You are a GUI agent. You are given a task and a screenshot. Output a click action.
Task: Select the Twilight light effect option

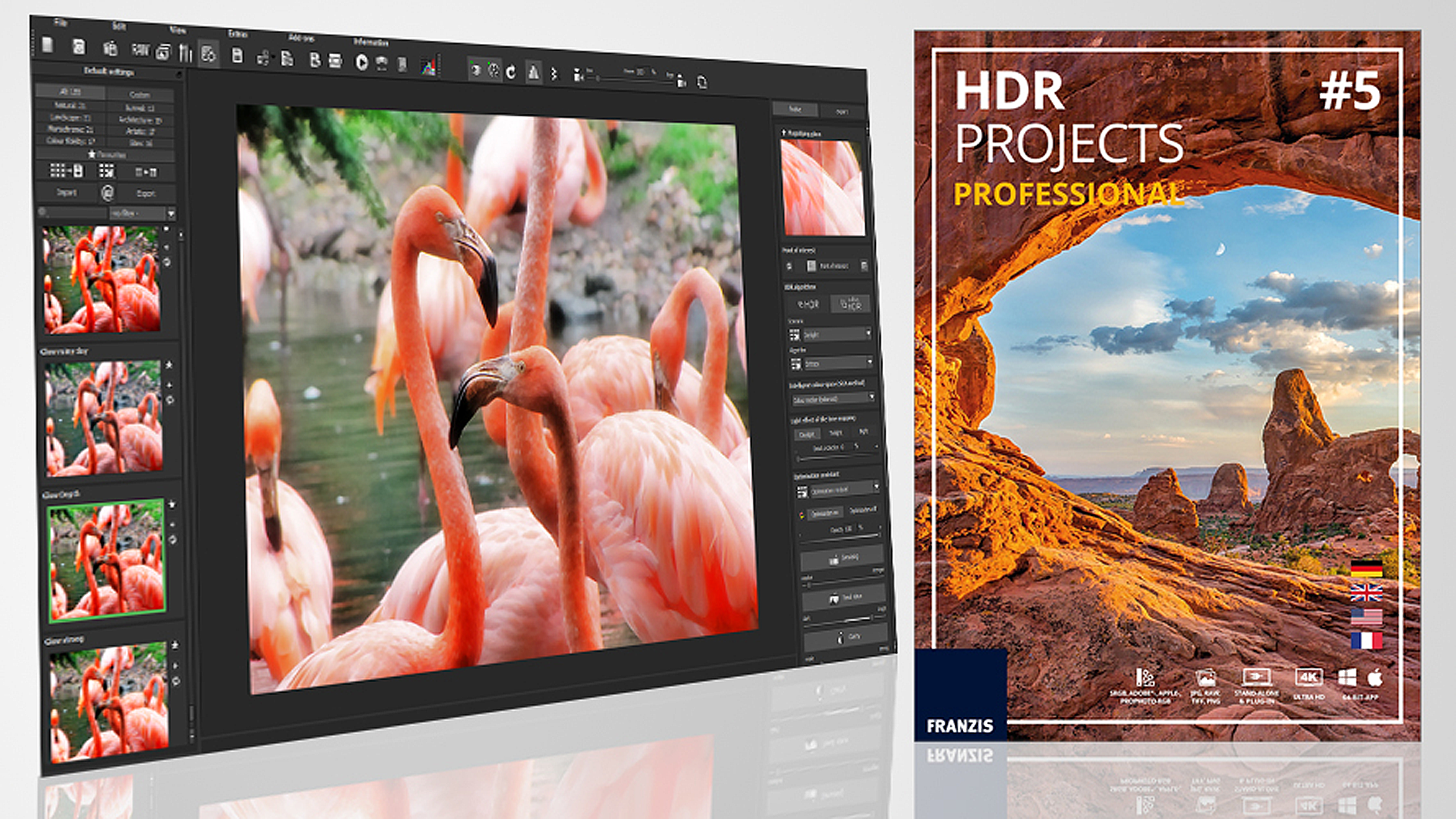pos(836,433)
